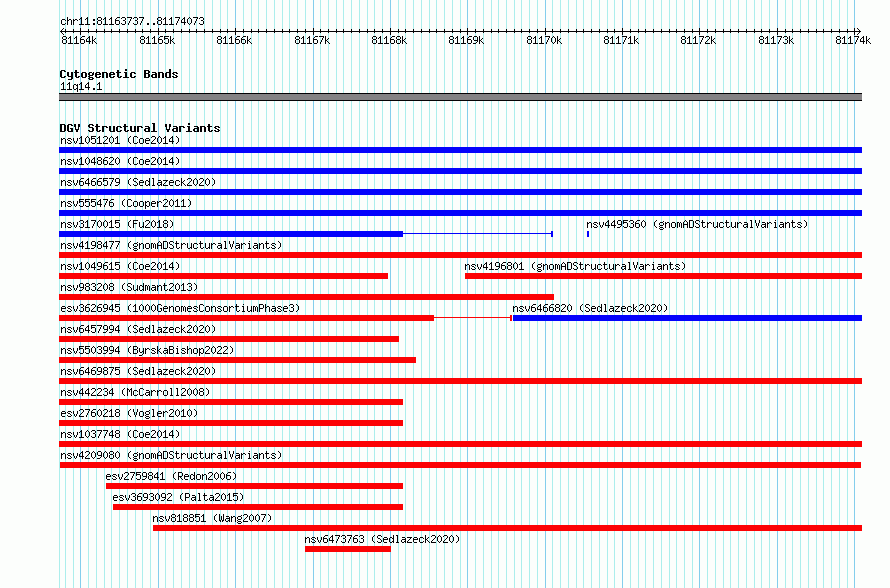890x588 pixels.
Task: Open nsv442234 (McCarroll2008) label
Action: [x=135, y=392]
